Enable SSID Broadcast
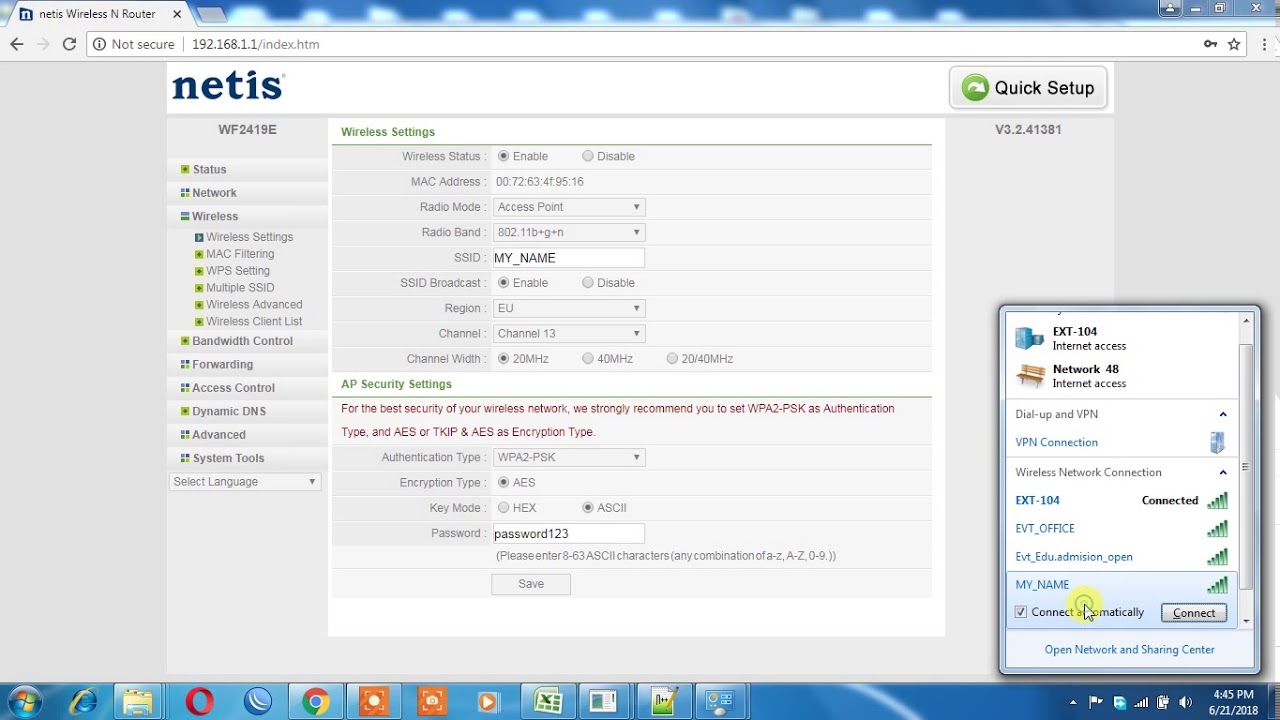 click(x=504, y=283)
